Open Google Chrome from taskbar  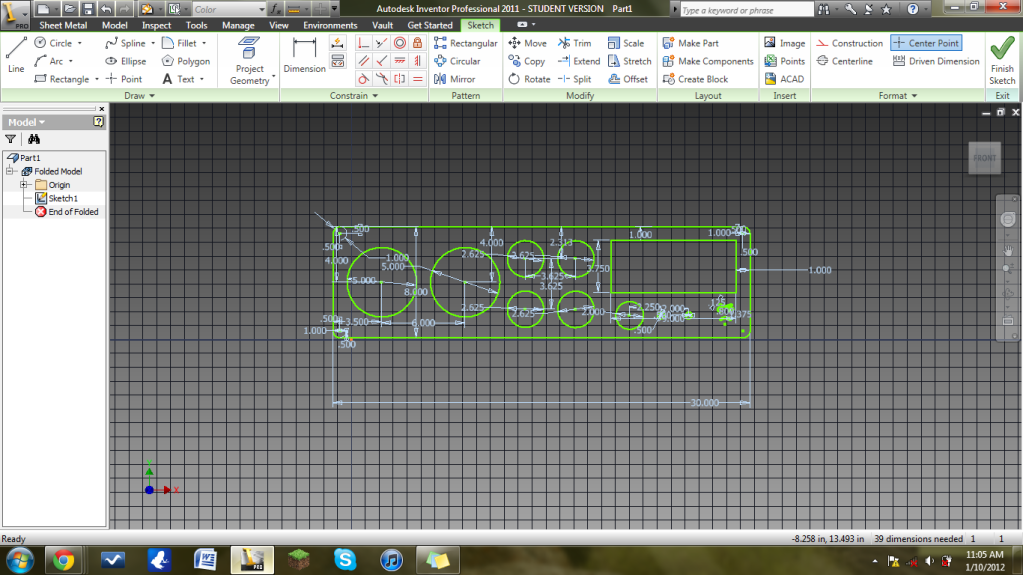63,560
